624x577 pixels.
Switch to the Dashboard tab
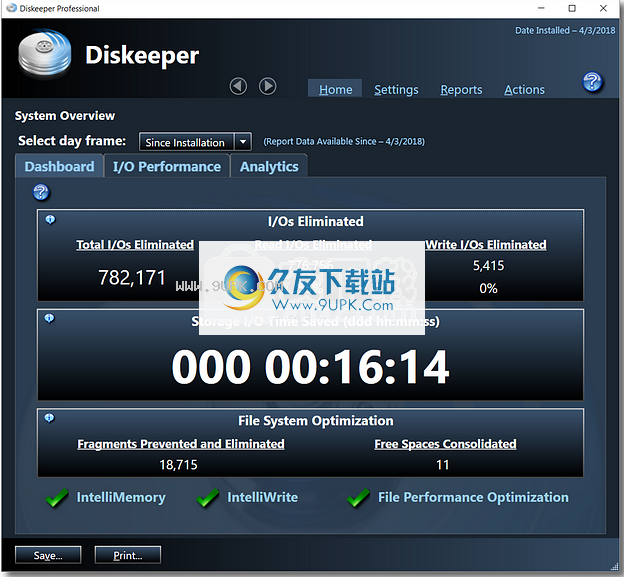(59, 166)
